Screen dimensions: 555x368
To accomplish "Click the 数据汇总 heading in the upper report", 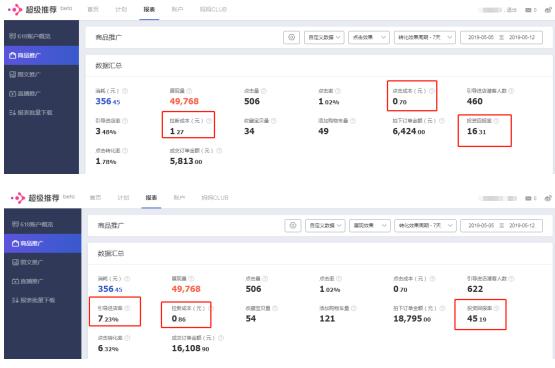I will [108, 65].
